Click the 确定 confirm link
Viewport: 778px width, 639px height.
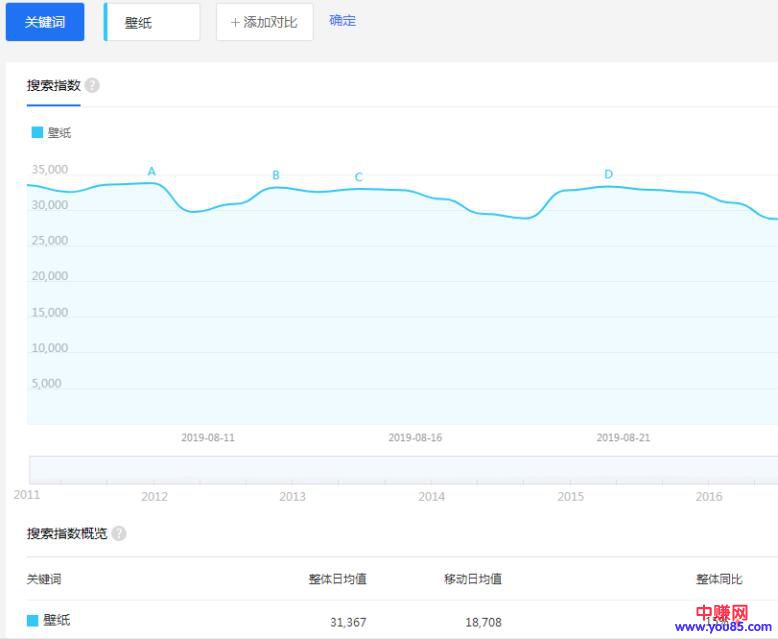pyautogui.click(x=342, y=21)
